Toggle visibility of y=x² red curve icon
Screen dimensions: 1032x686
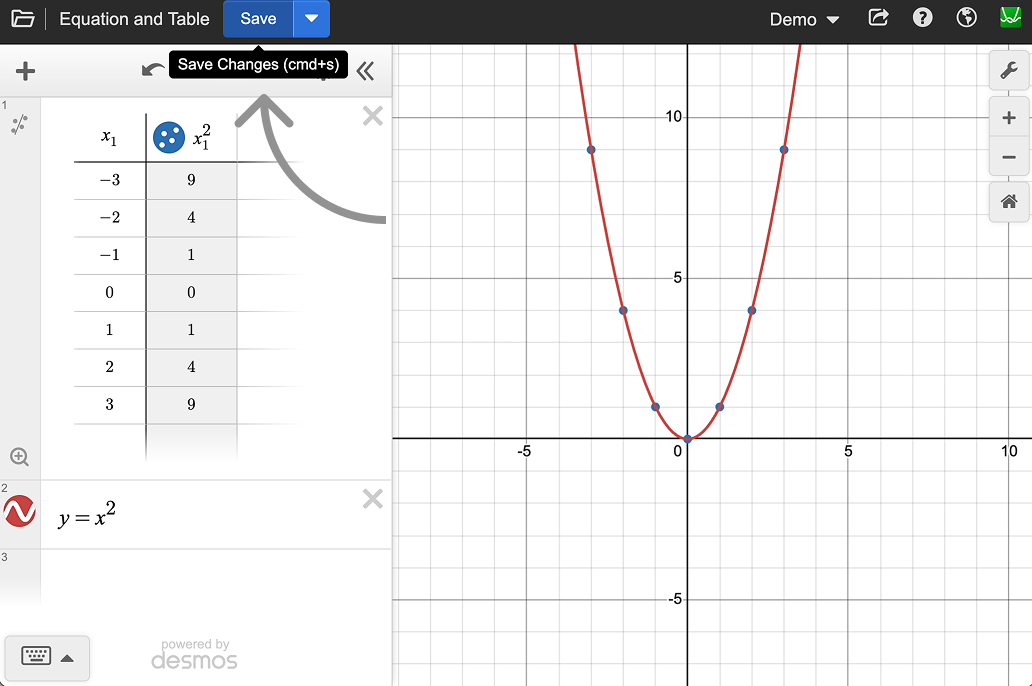click(x=20, y=512)
